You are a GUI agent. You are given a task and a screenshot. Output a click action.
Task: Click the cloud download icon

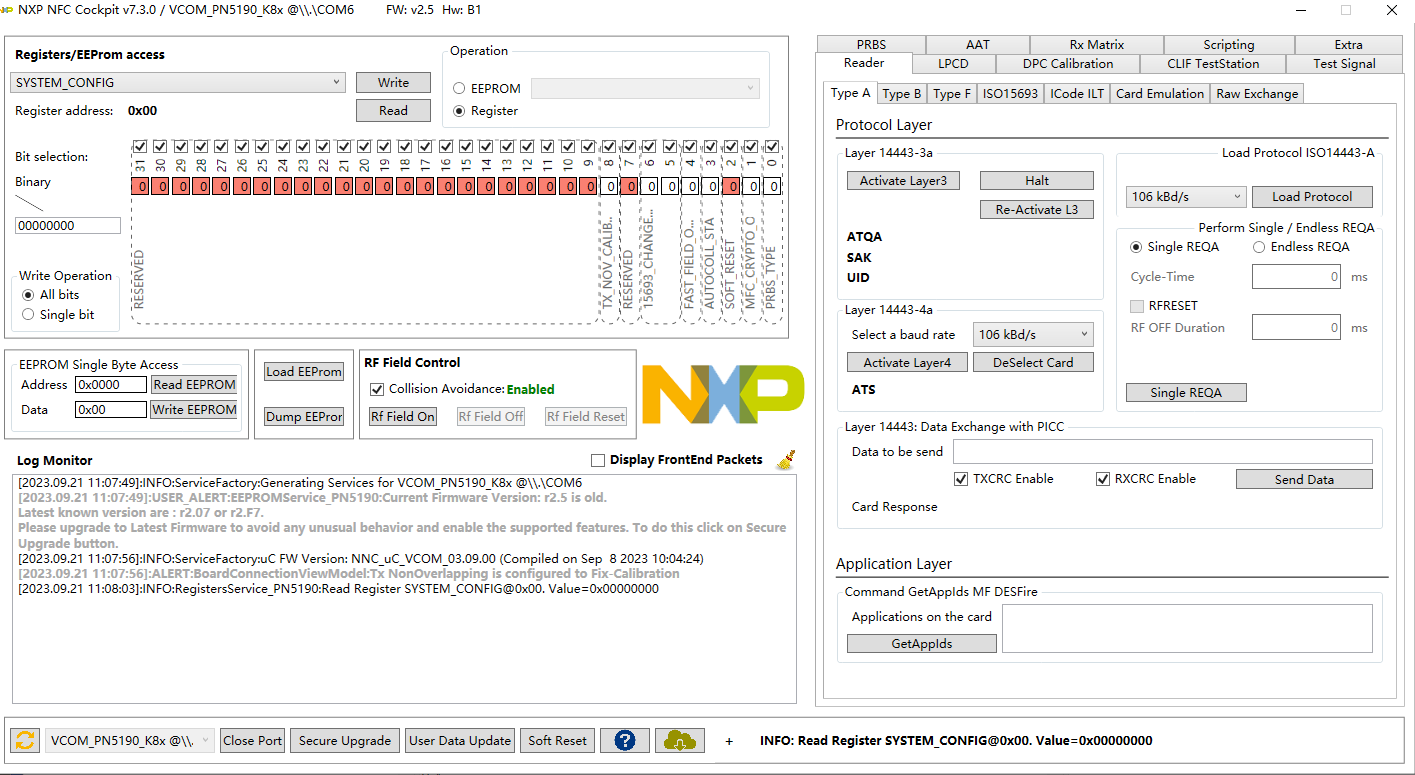[x=680, y=740]
